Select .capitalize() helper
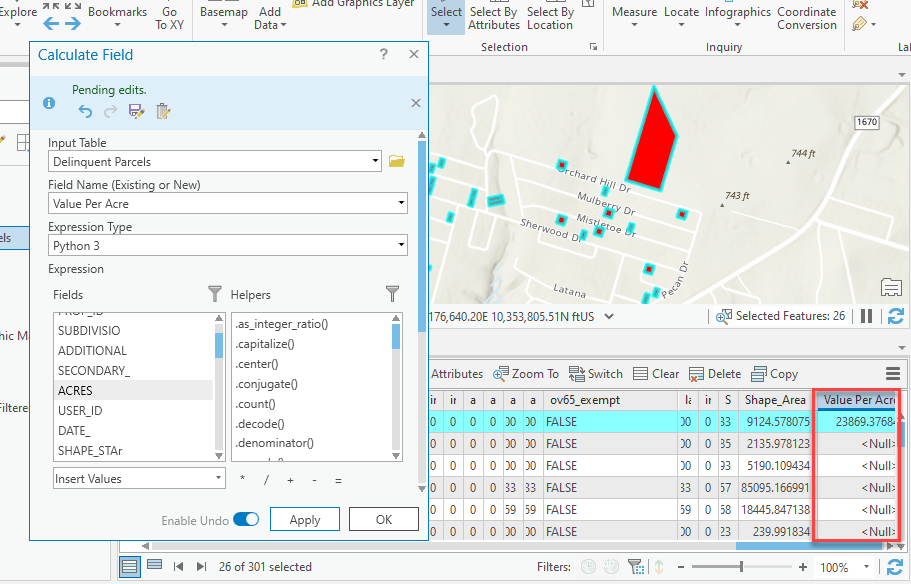The image size is (911, 584). click(x=264, y=343)
